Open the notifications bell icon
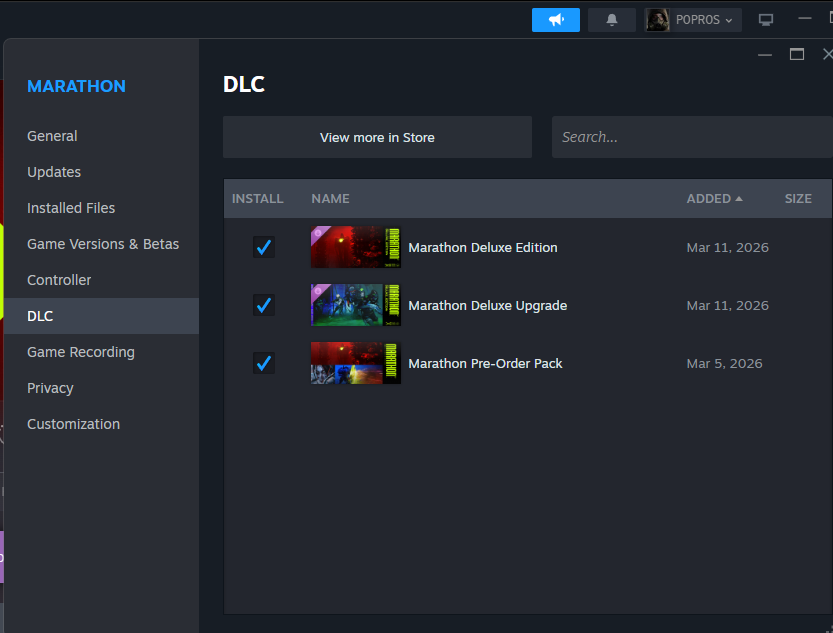This screenshot has width=833, height=633. click(611, 20)
